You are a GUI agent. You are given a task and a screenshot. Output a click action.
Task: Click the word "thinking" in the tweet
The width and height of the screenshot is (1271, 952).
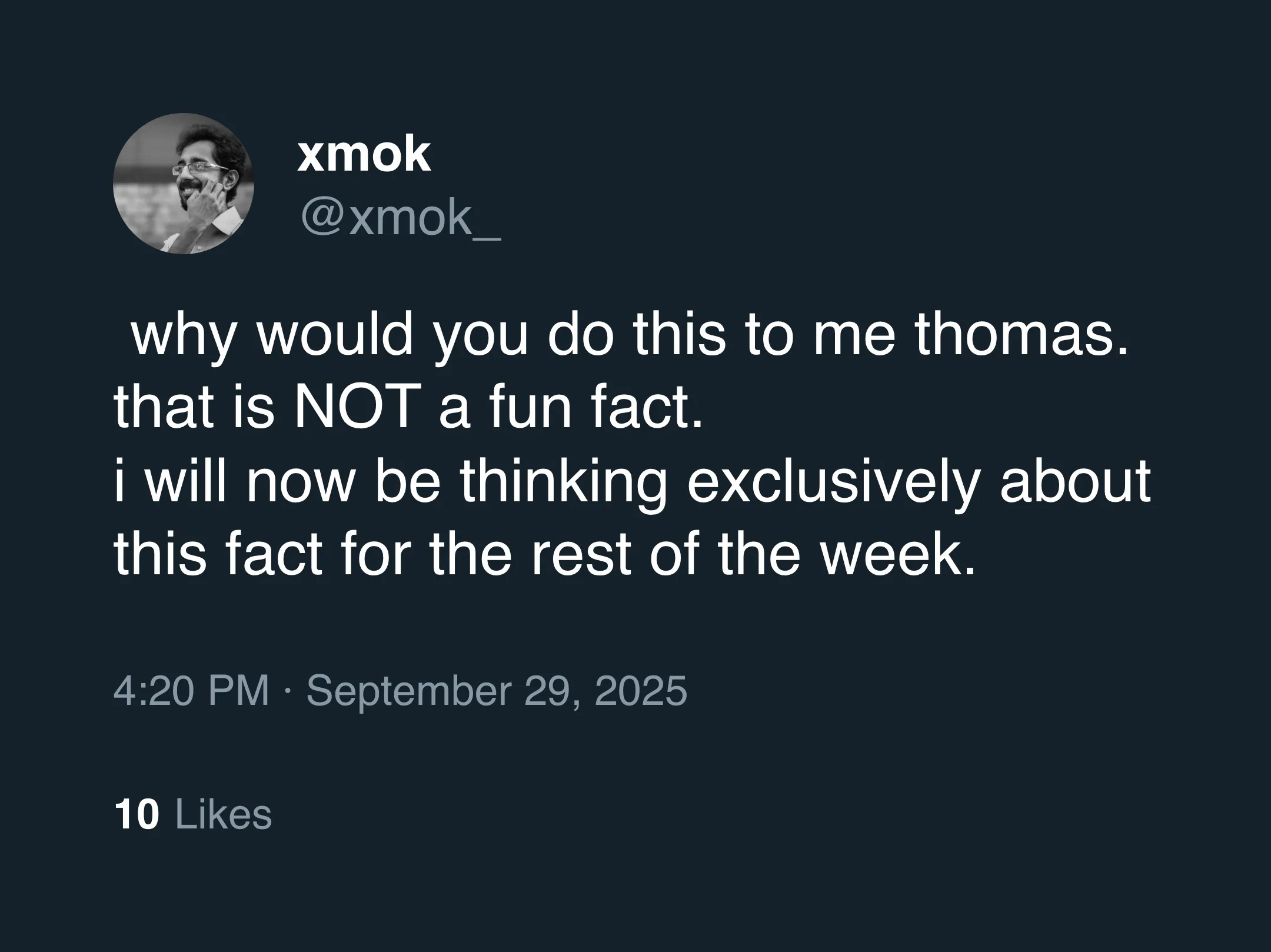pos(563,482)
